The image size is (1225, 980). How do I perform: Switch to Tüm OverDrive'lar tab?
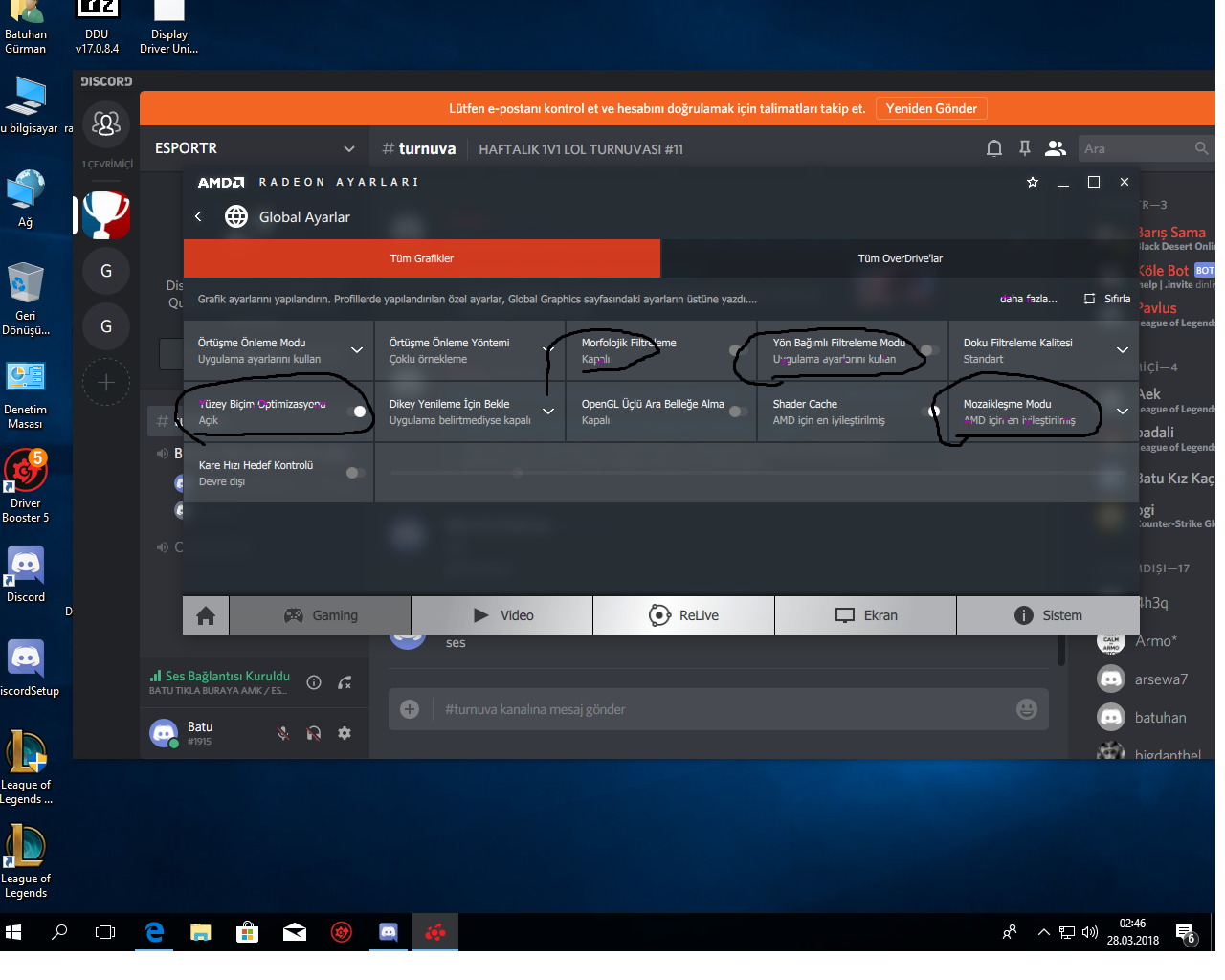click(x=901, y=258)
